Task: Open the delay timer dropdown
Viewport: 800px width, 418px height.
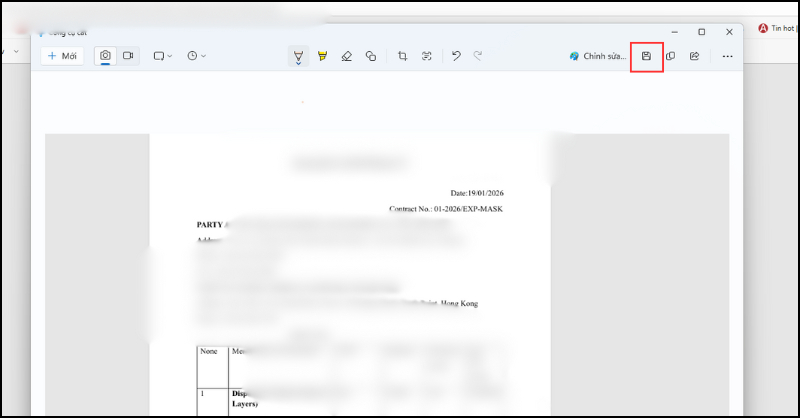Action: point(196,56)
